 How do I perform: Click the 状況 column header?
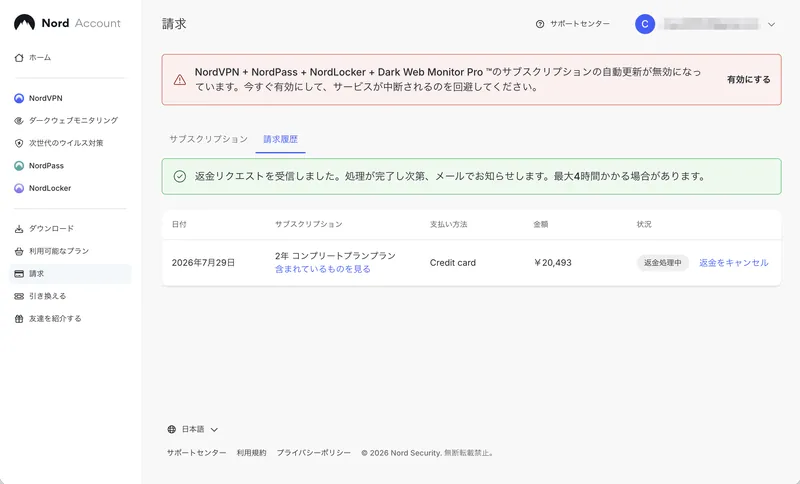[x=644, y=224]
